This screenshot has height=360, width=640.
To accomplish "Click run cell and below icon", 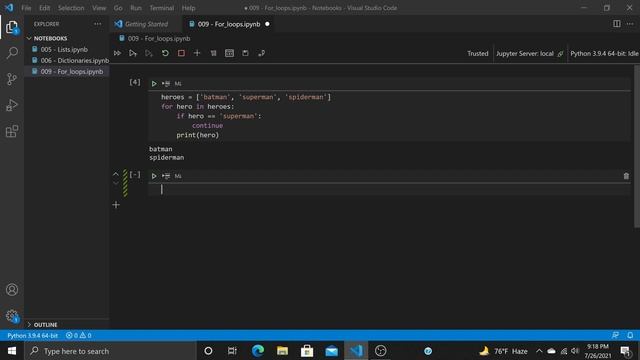I will point(149,53).
